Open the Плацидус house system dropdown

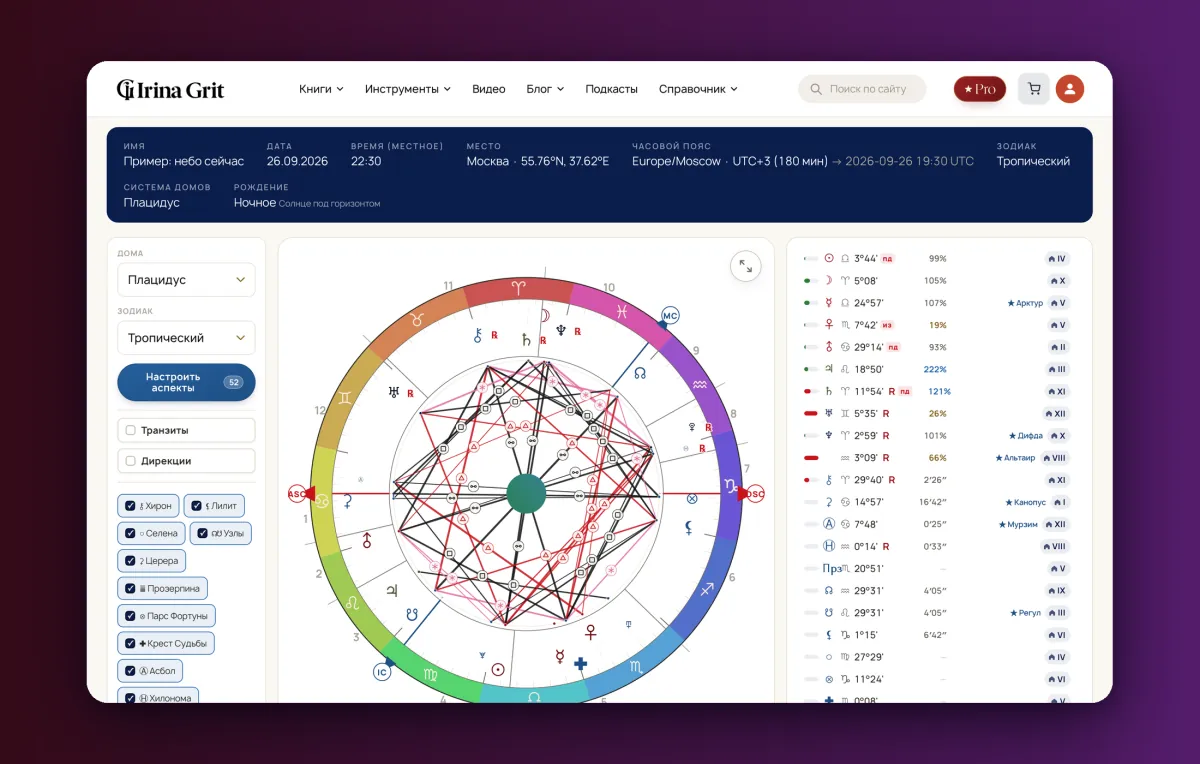pos(186,280)
